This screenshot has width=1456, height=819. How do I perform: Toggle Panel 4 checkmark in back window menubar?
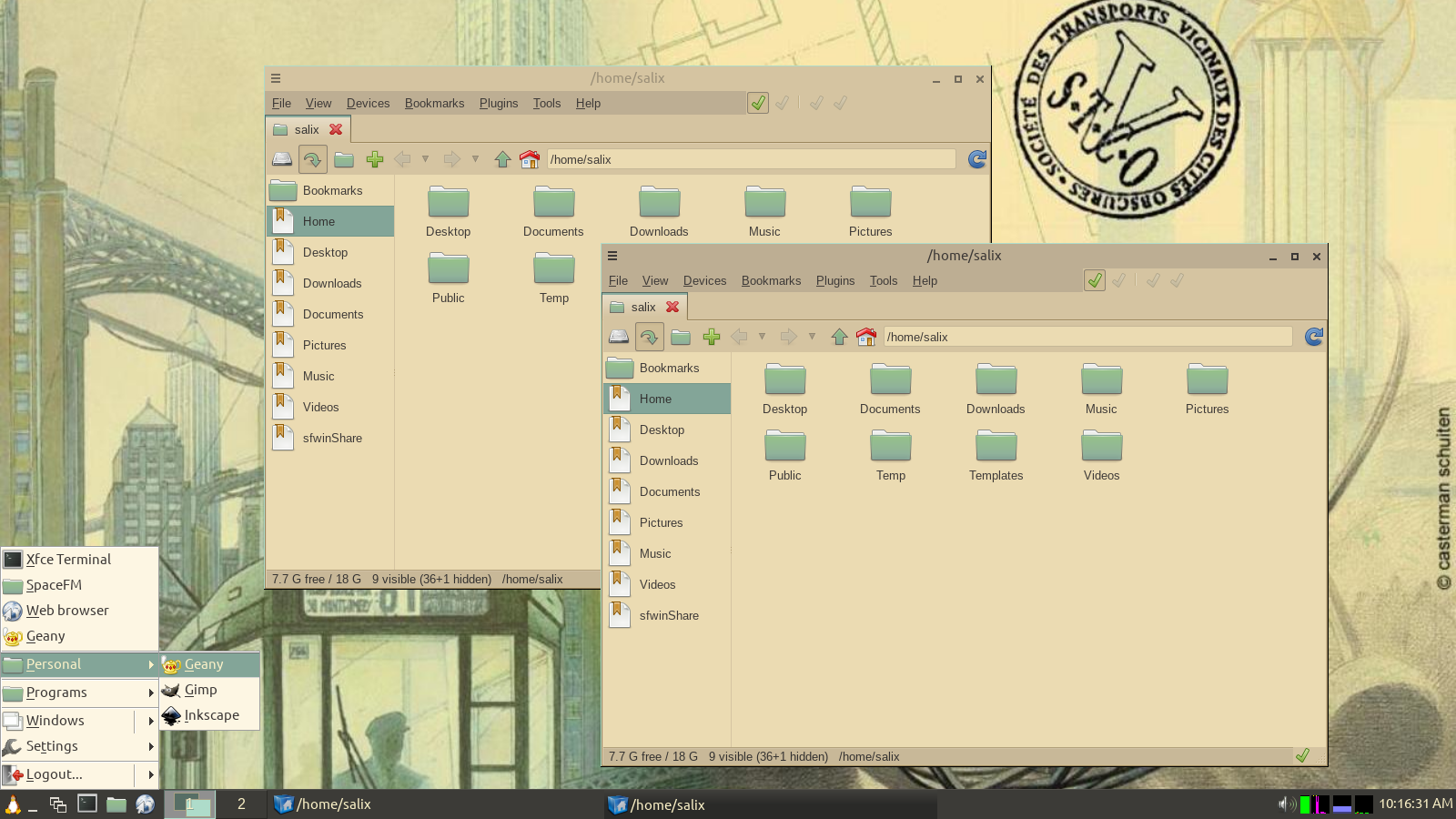(840, 103)
